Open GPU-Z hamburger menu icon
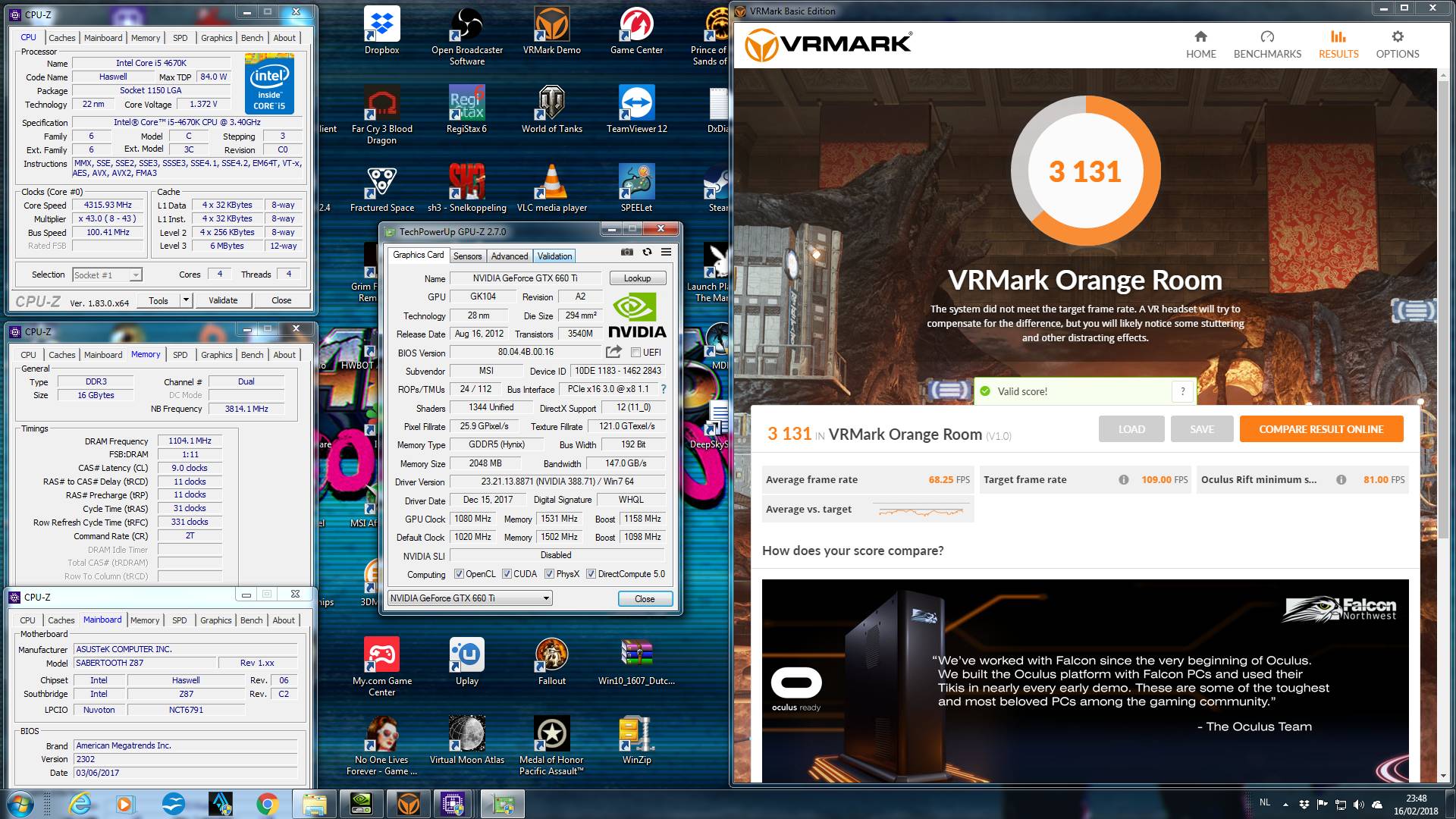1456x819 pixels. 666,253
